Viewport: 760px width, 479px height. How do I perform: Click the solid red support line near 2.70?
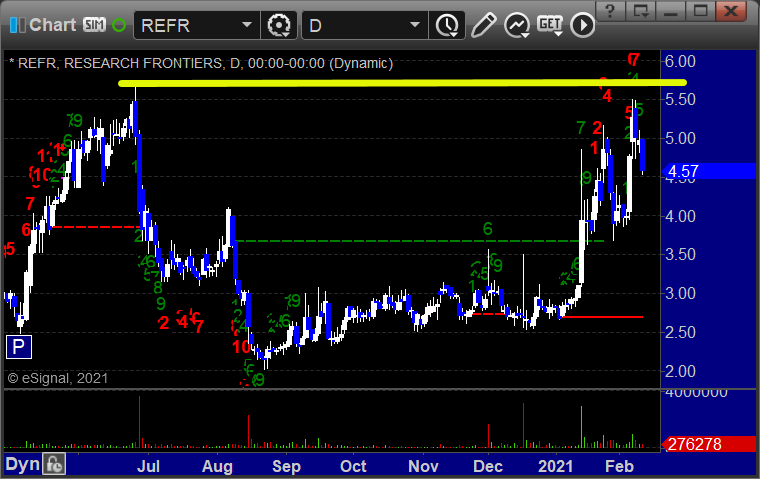602,317
